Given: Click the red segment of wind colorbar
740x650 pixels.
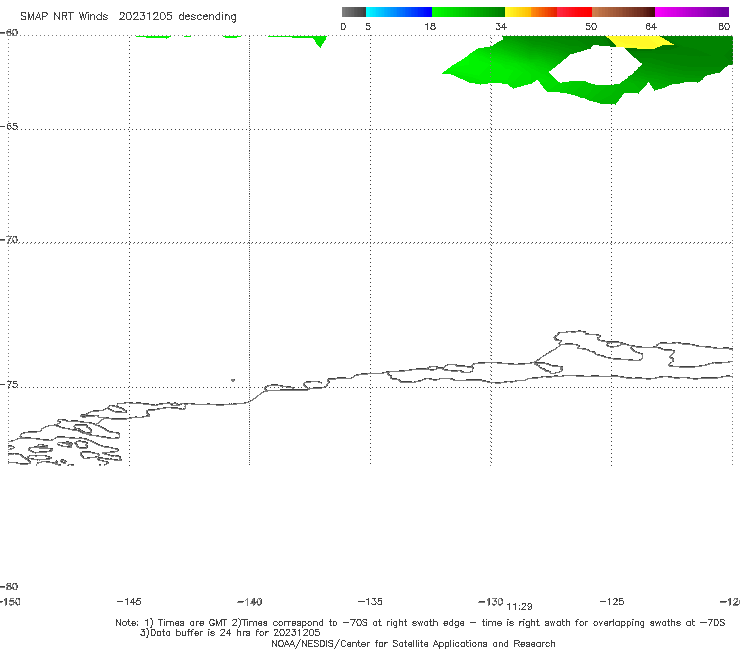Looking at the screenshot, I should point(574,12).
